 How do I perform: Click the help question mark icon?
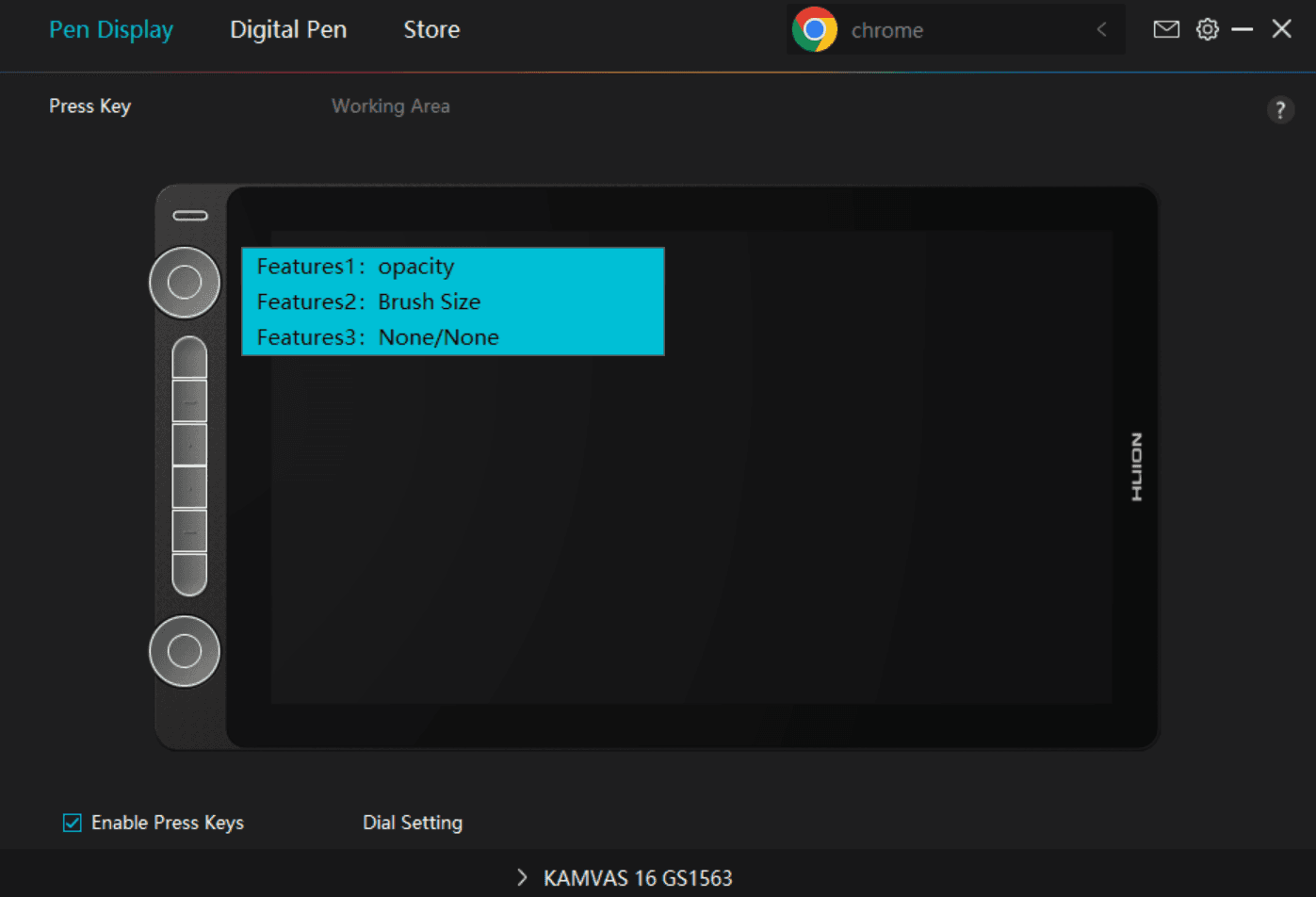pyautogui.click(x=1279, y=110)
